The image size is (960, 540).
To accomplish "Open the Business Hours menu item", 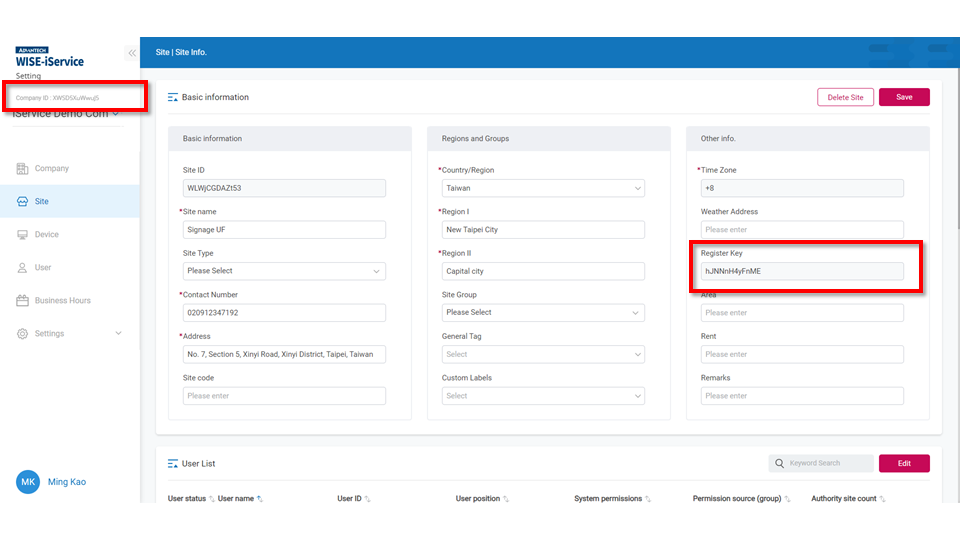I will (63, 301).
